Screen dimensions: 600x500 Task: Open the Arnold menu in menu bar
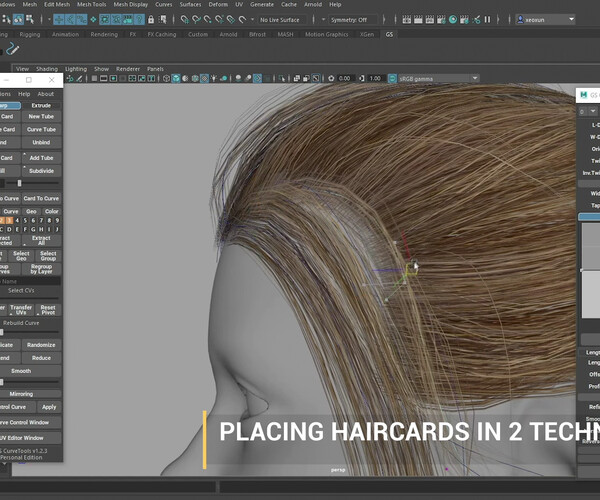313,4
